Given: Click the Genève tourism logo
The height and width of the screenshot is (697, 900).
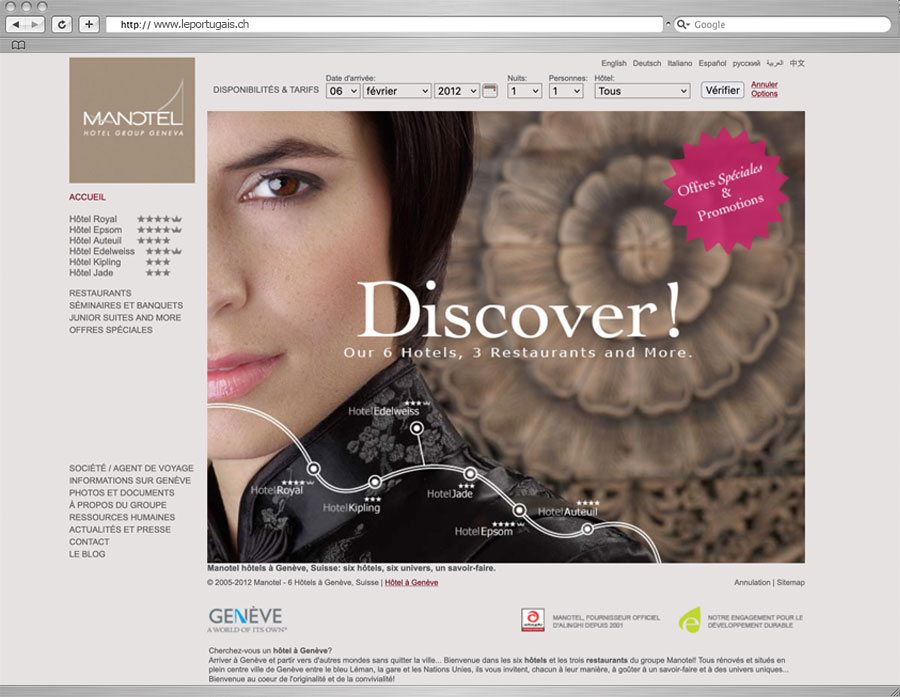Looking at the screenshot, I should 246,619.
